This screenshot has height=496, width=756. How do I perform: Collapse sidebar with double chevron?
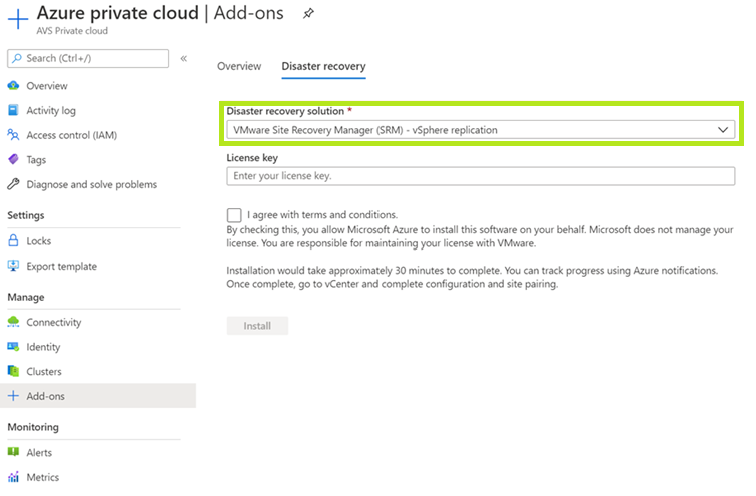(x=184, y=58)
